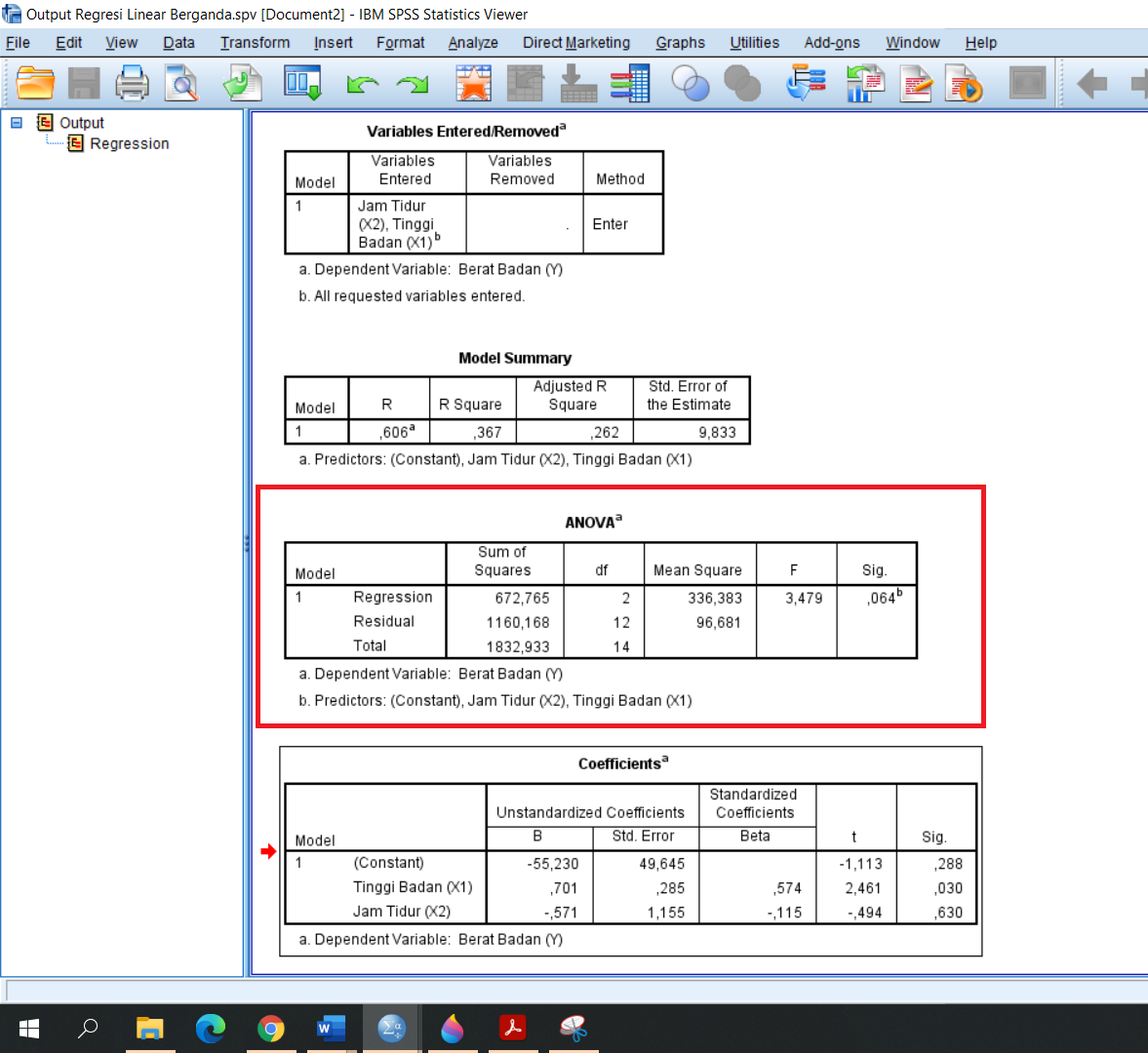Image resolution: width=1148 pixels, height=1053 pixels.
Task: Redo the last action
Action: tap(411, 83)
